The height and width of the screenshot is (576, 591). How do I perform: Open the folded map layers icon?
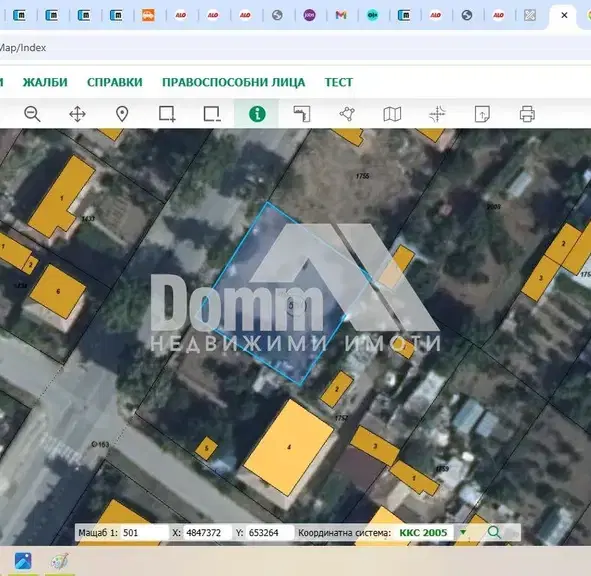[x=392, y=114]
